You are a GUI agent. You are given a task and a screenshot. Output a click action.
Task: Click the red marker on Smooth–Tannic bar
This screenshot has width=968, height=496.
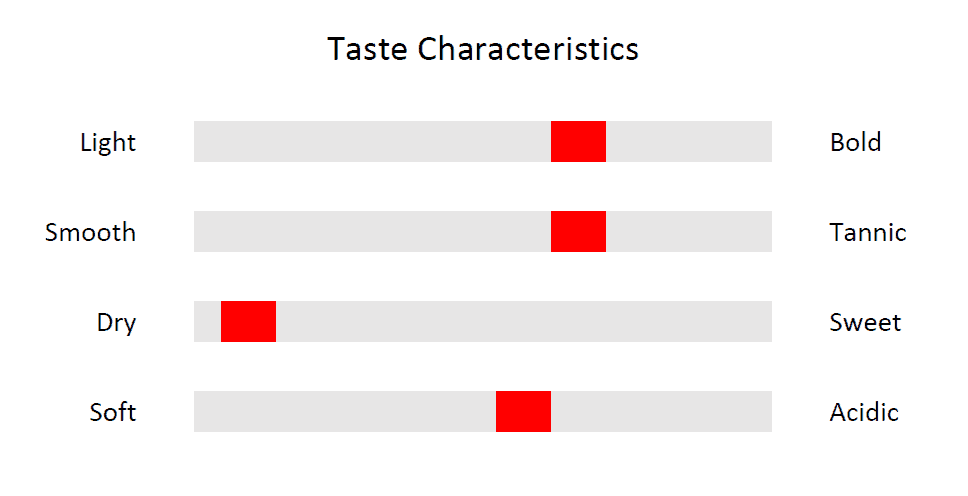click(x=578, y=232)
